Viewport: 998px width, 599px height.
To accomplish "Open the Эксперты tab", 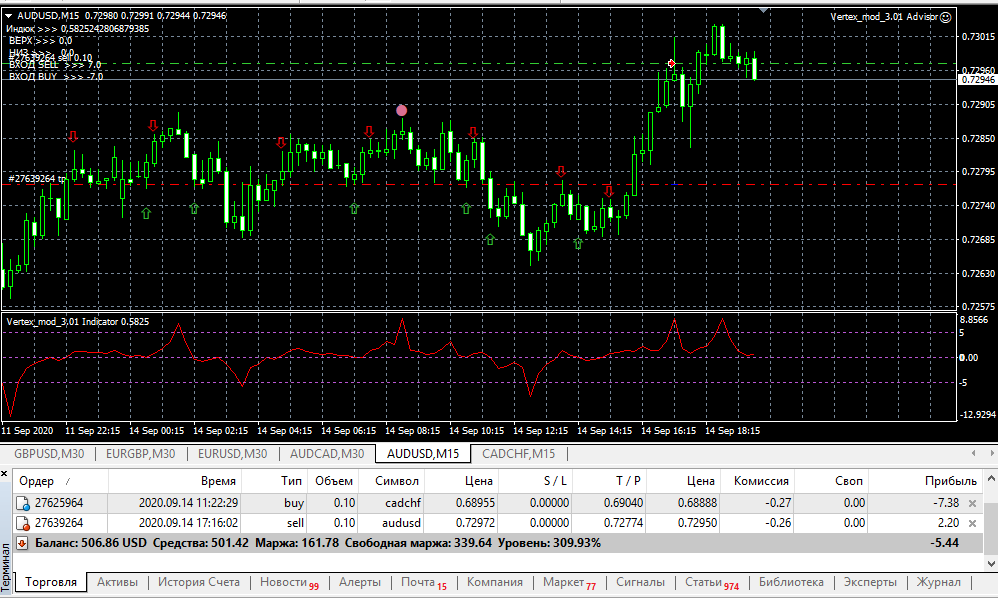I will (869, 582).
